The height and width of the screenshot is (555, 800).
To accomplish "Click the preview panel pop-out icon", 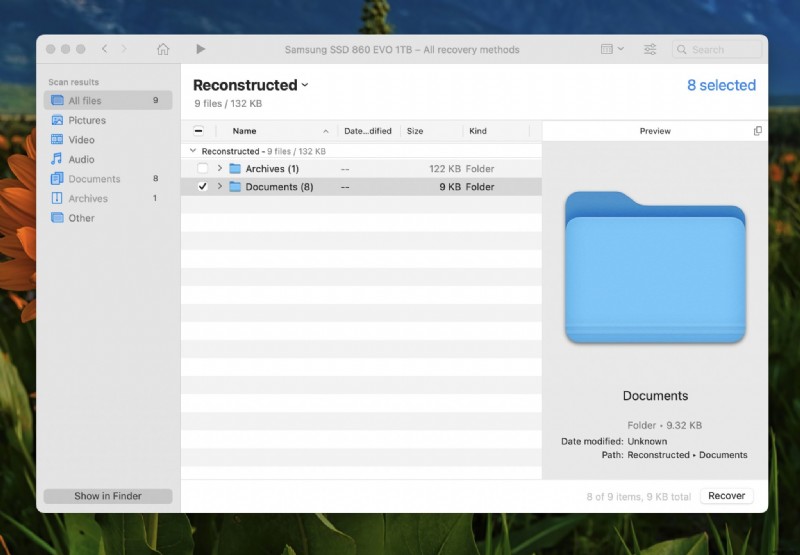I will point(757,131).
